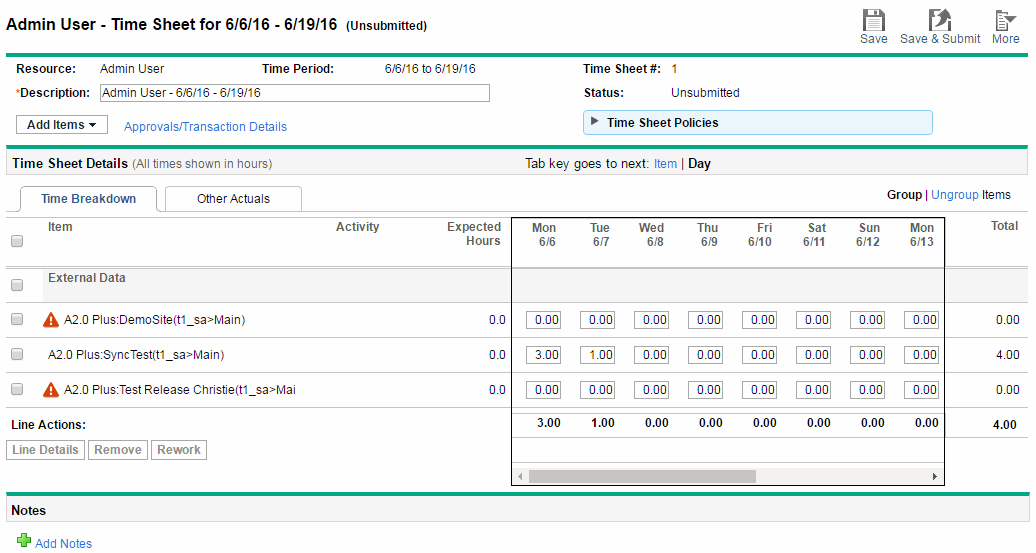Click warning icon beside A2.0 Plus:DemoSite
This screenshot has height=553, width=1036.
pyautogui.click(x=52, y=320)
